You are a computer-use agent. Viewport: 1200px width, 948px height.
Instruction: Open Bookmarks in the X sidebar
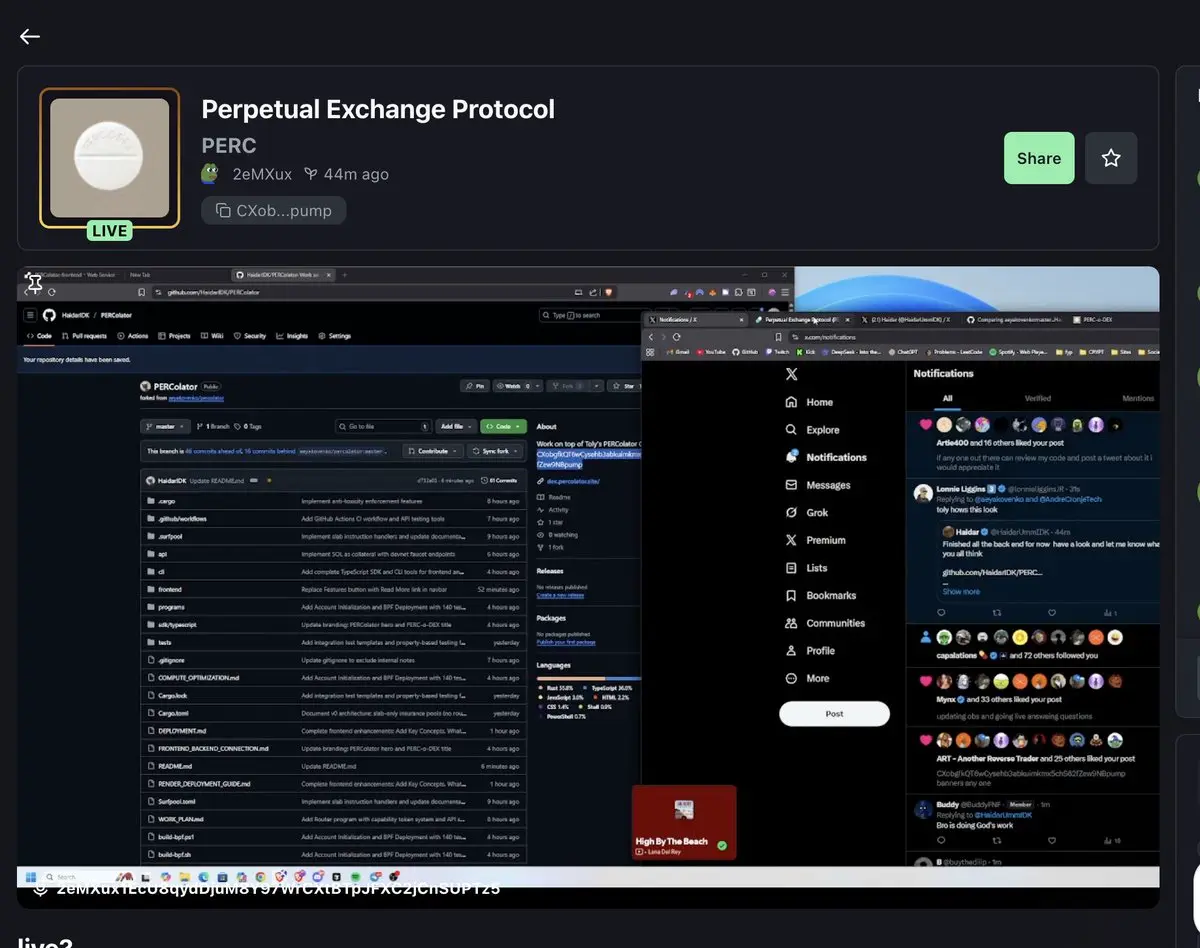(820, 596)
